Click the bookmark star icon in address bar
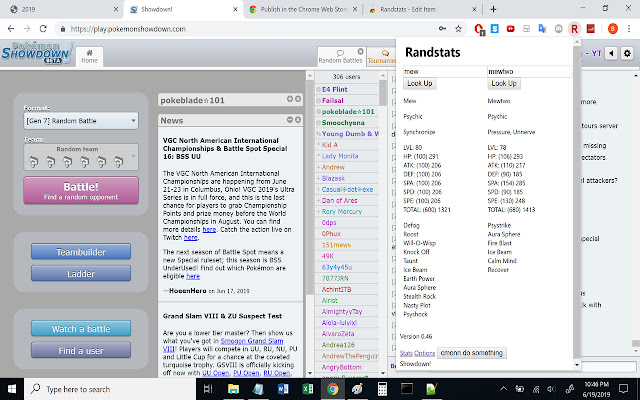 point(458,29)
